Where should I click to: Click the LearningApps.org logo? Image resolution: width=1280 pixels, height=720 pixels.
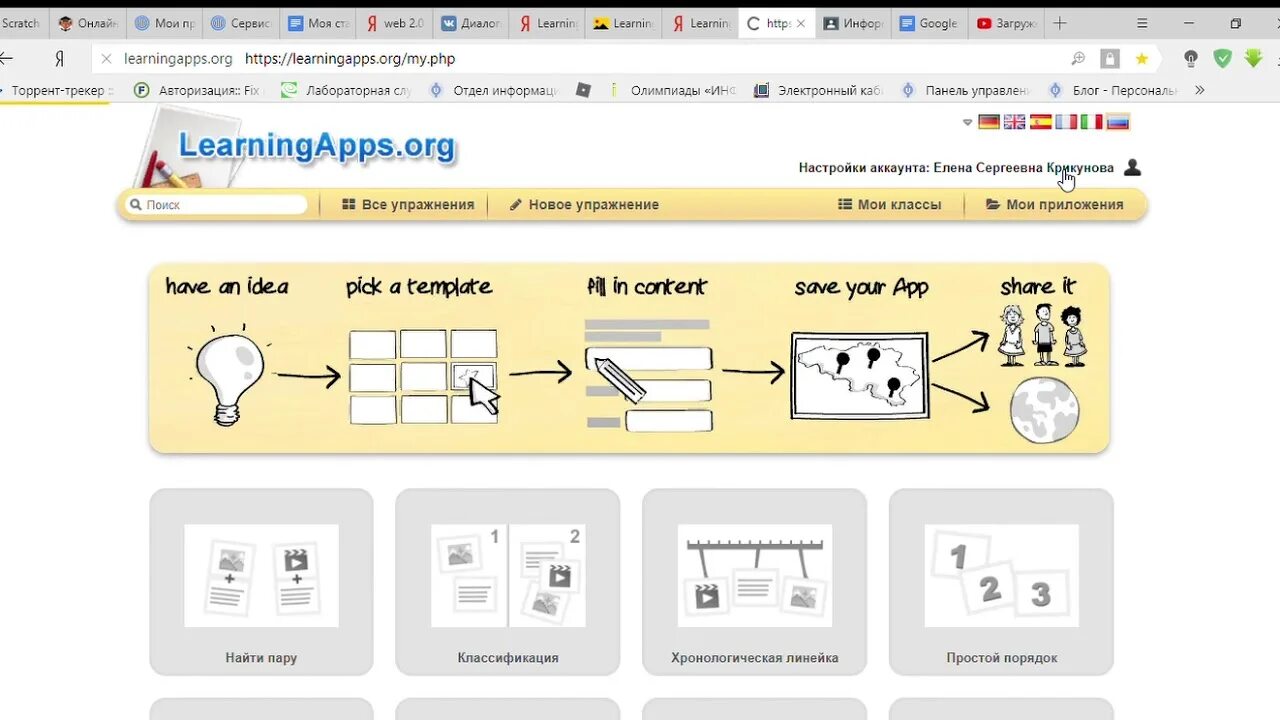click(x=316, y=146)
